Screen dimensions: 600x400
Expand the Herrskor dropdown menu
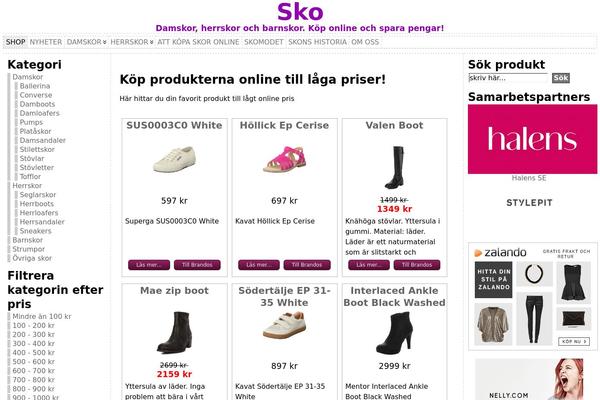pyautogui.click(x=132, y=42)
